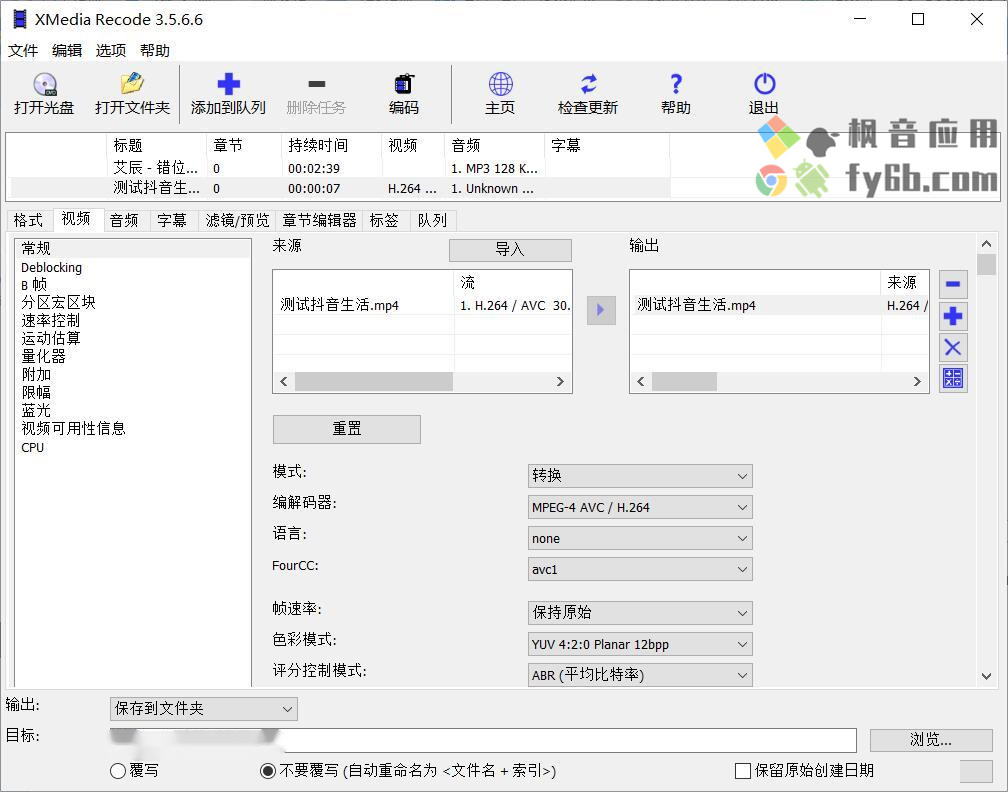Open 帮助 question mark toolbar icon

(x=676, y=84)
